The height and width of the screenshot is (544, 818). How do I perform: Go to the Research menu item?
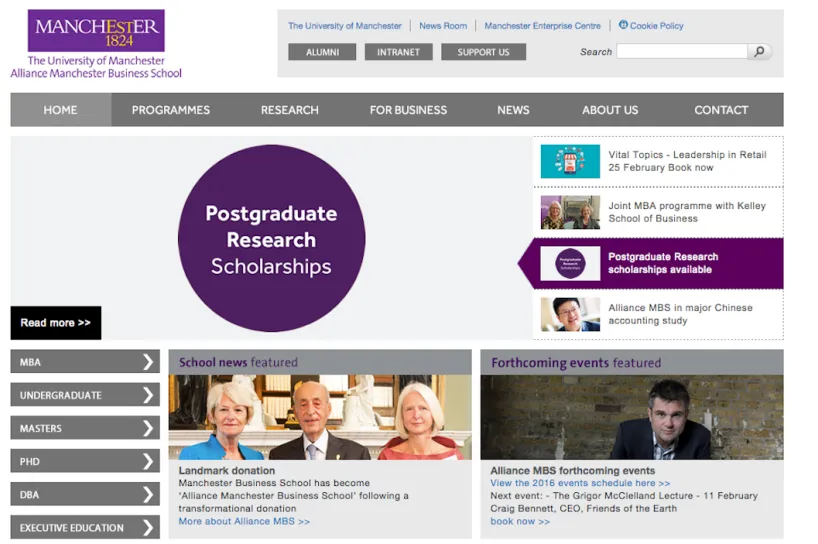click(290, 110)
